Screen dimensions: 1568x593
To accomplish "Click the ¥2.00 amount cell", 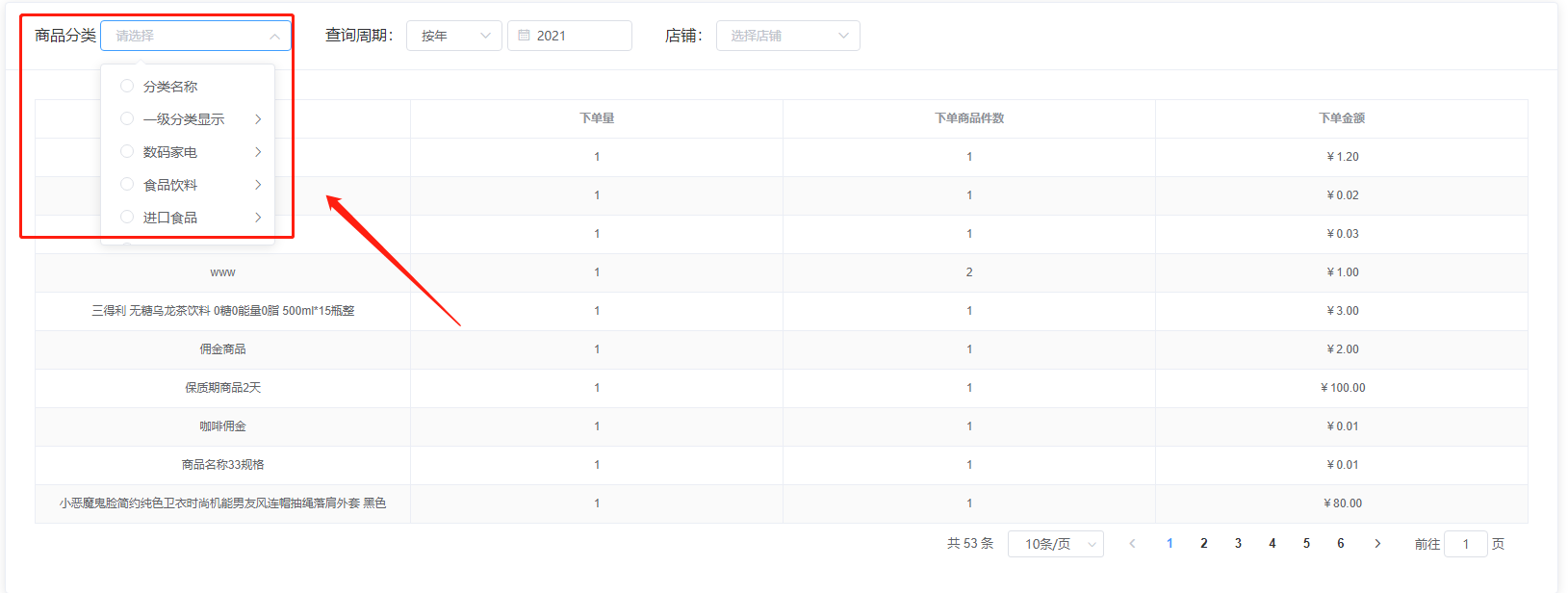I will (1342, 349).
